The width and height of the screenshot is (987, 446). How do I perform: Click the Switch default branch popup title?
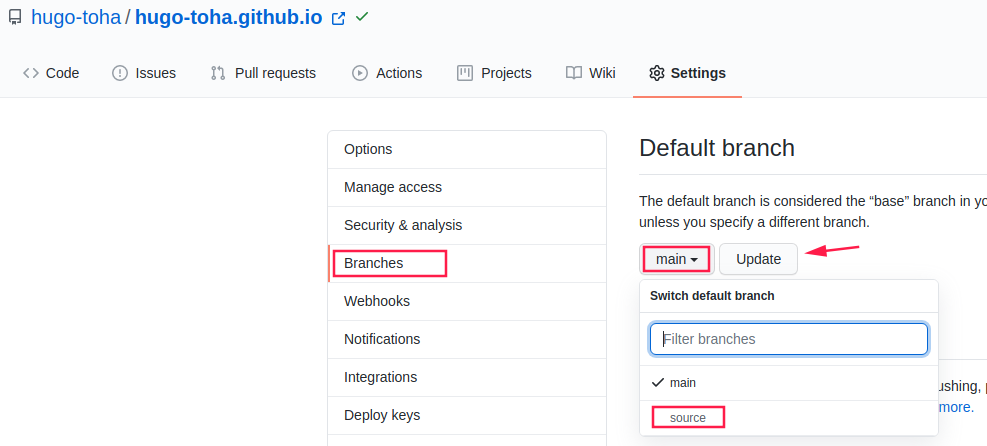coord(712,296)
